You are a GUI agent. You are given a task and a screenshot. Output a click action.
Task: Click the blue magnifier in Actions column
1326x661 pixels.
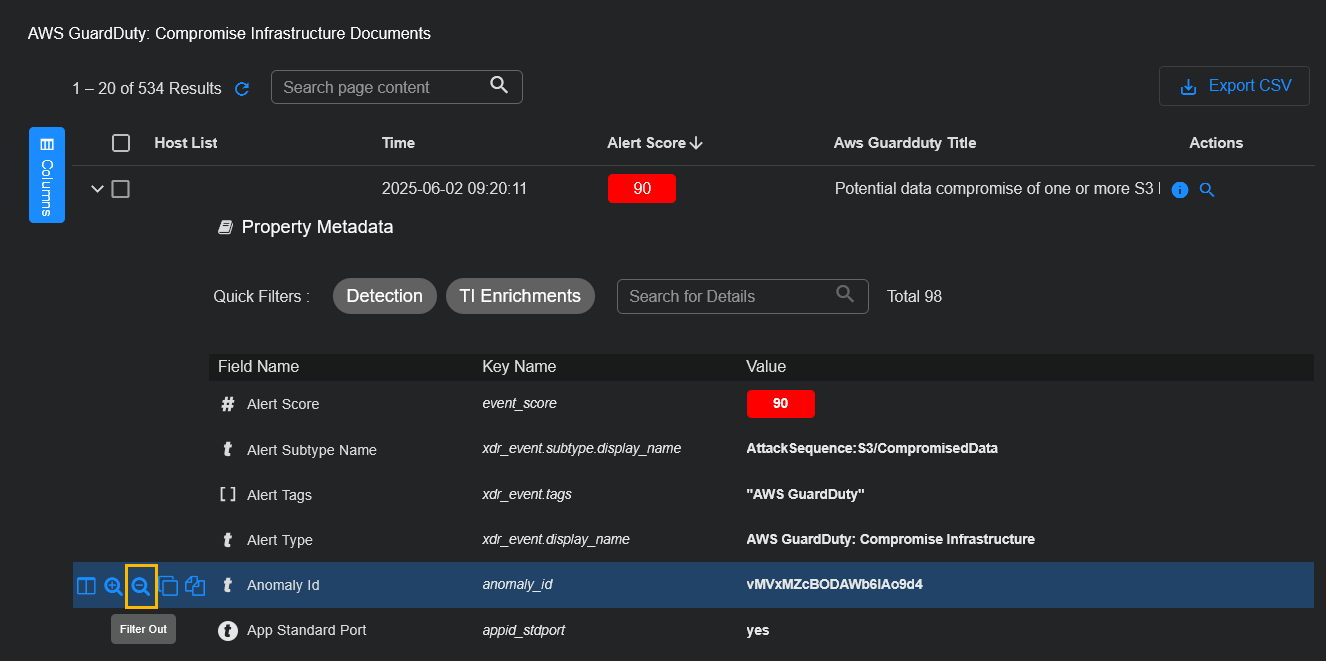(x=1207, y=190)
